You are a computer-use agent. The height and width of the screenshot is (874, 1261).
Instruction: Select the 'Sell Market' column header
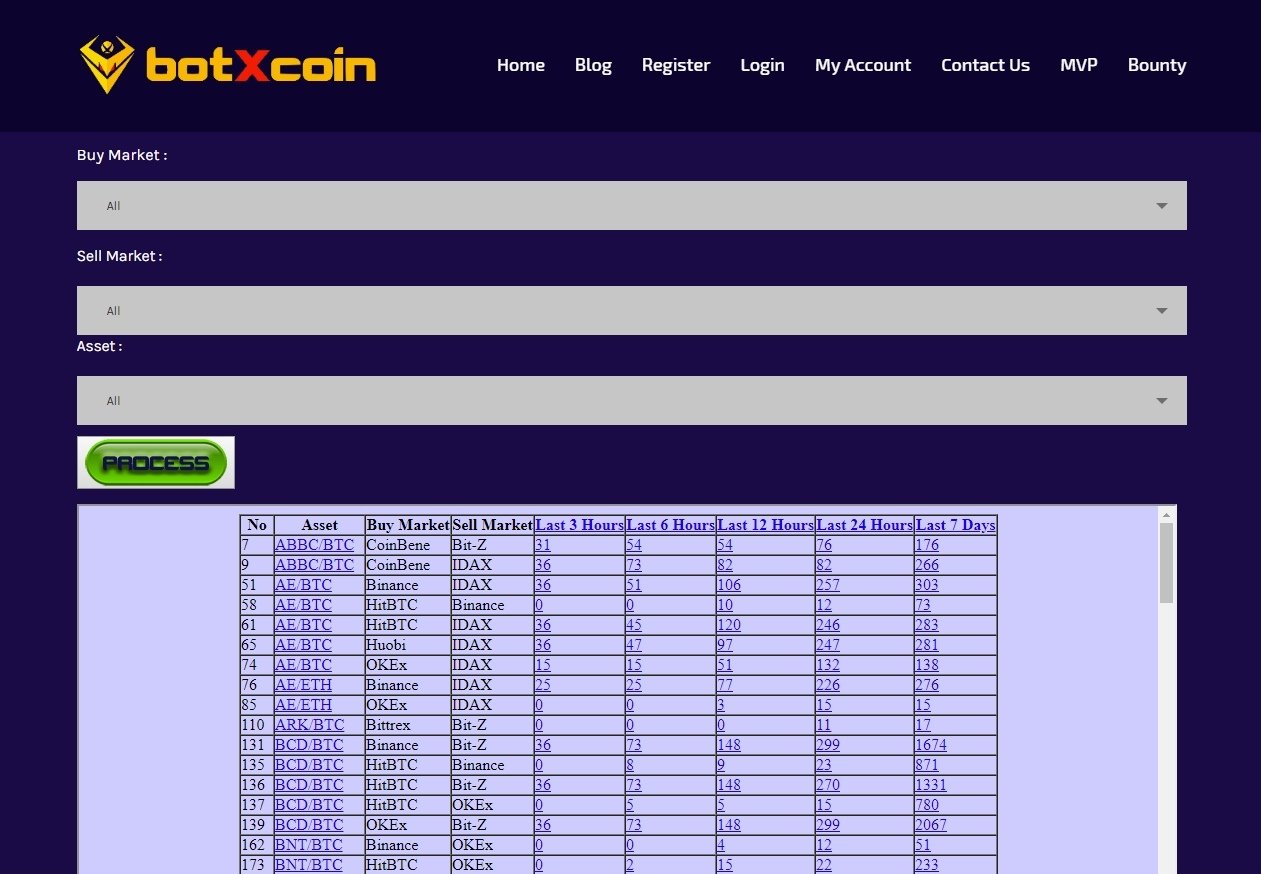click(x=493, y=525)
